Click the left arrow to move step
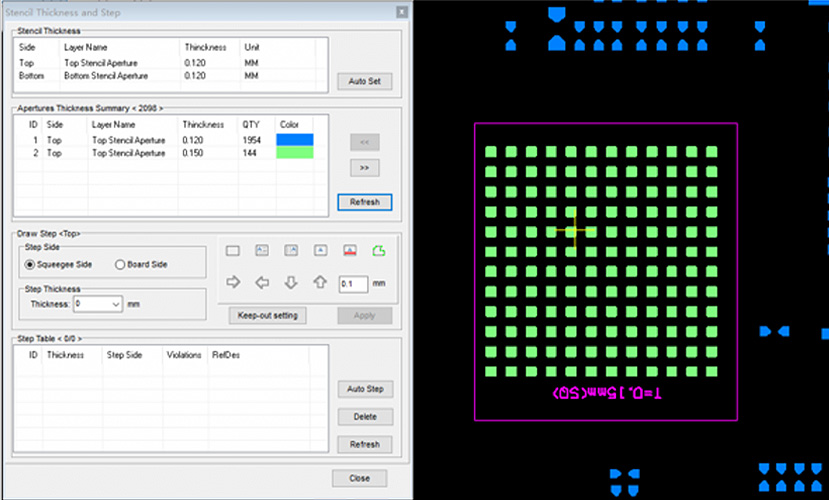This screenshot has height=500, width=829. [262, 283]
